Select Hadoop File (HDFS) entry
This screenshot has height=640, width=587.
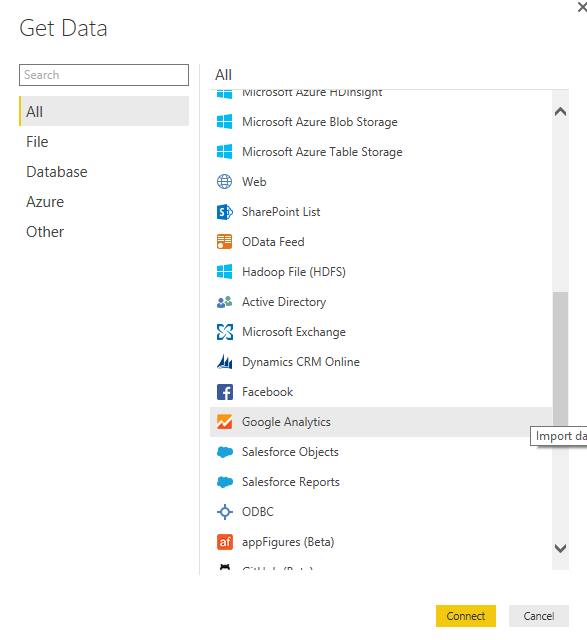[381, 272]
